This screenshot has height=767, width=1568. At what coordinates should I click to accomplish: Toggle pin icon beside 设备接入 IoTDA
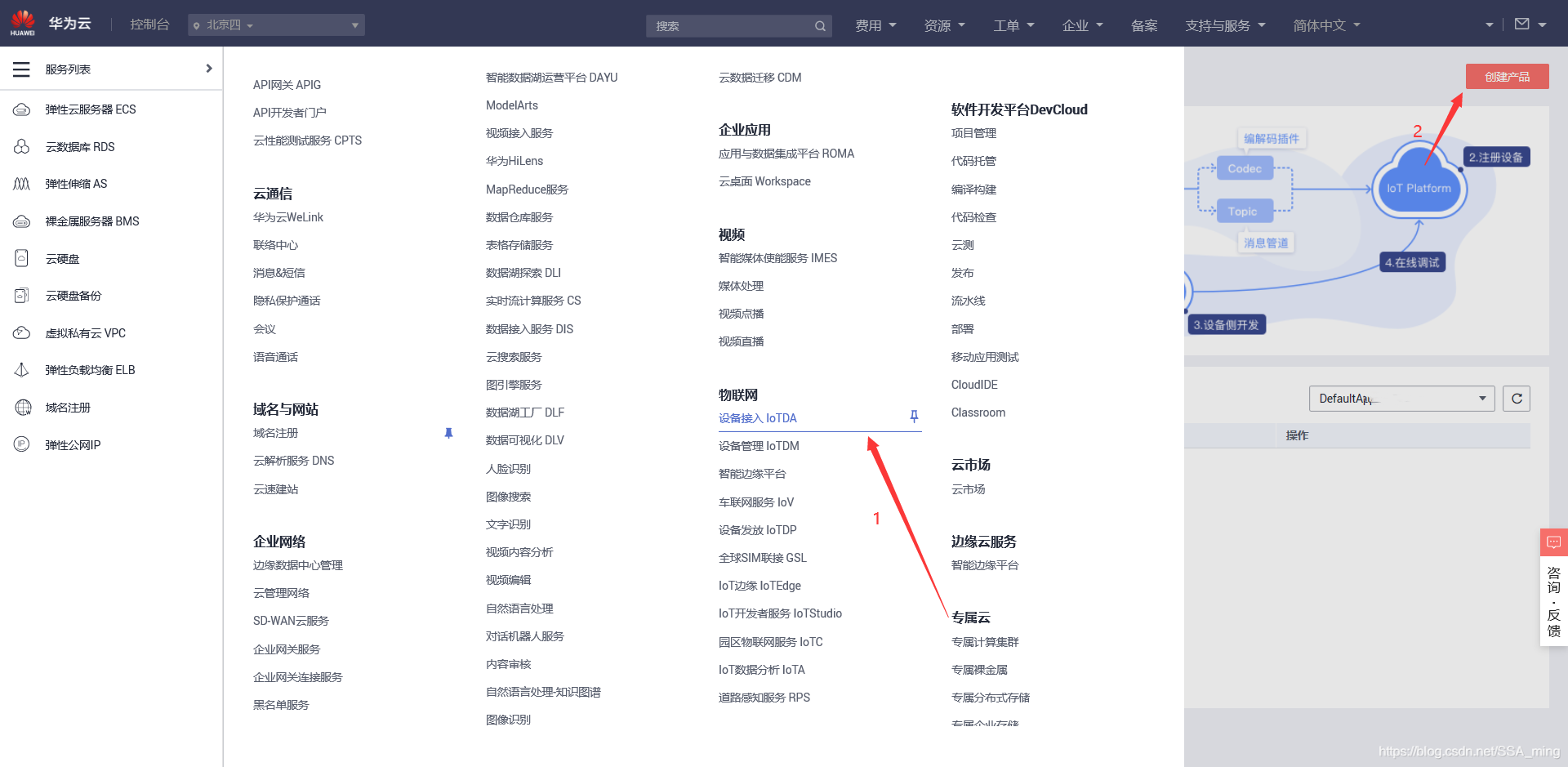pos(914,417)
